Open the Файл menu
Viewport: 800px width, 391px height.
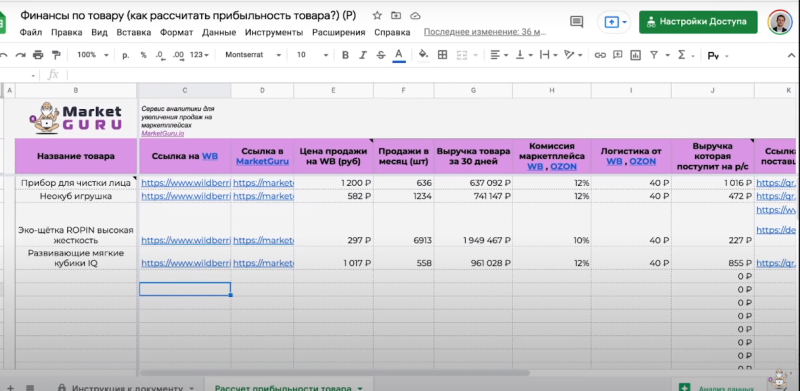(x=31, y=33)
